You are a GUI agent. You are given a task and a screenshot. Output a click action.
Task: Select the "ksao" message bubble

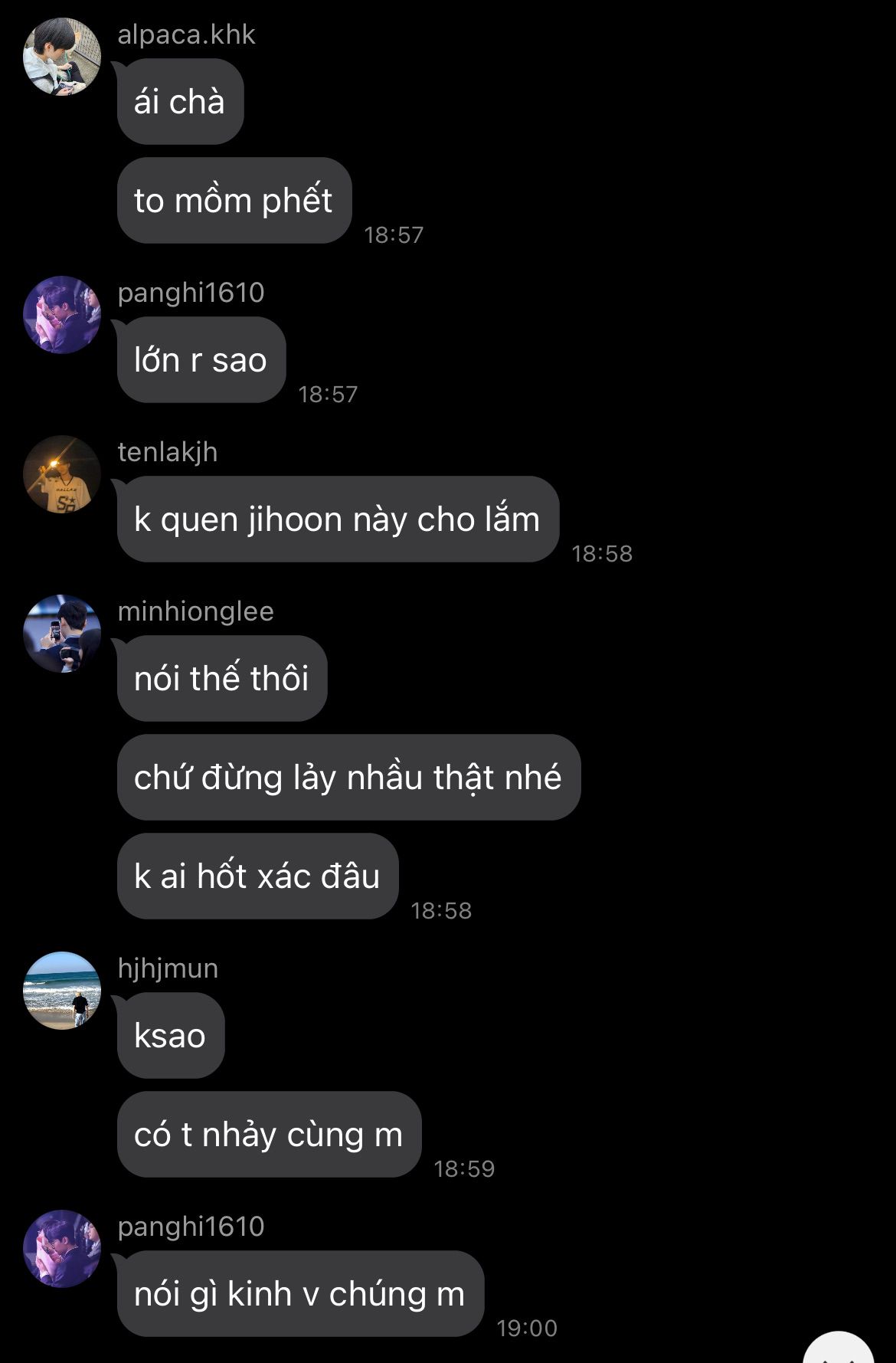pyautogui.click(x=171, y=1036)
